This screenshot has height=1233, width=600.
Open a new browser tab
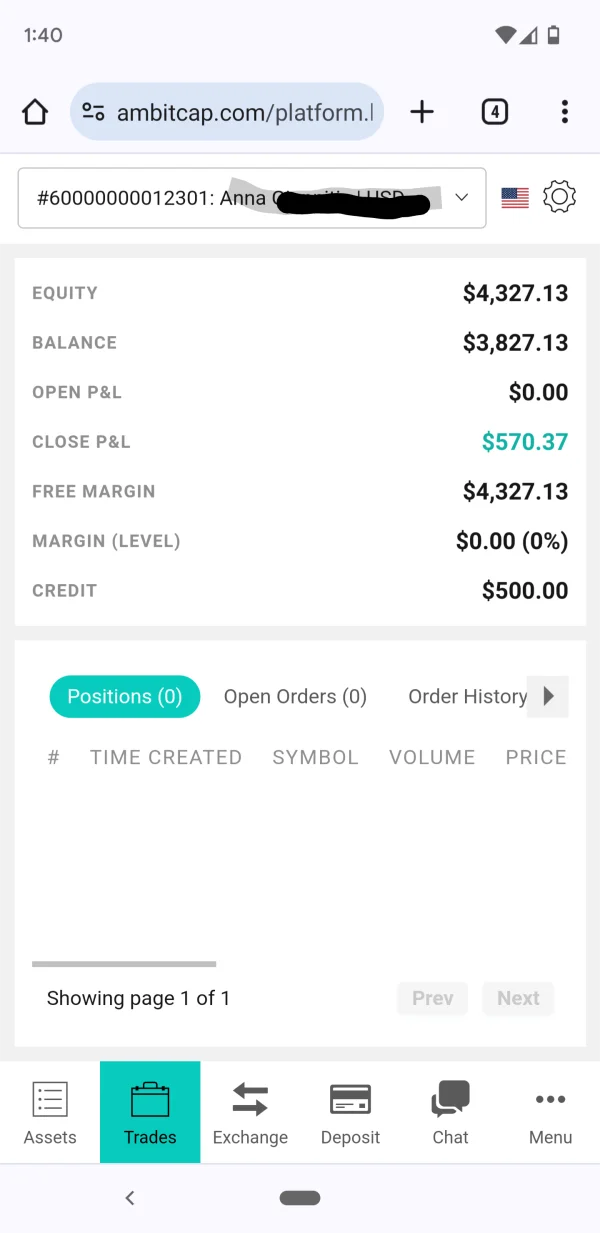(x=422, y=112)
